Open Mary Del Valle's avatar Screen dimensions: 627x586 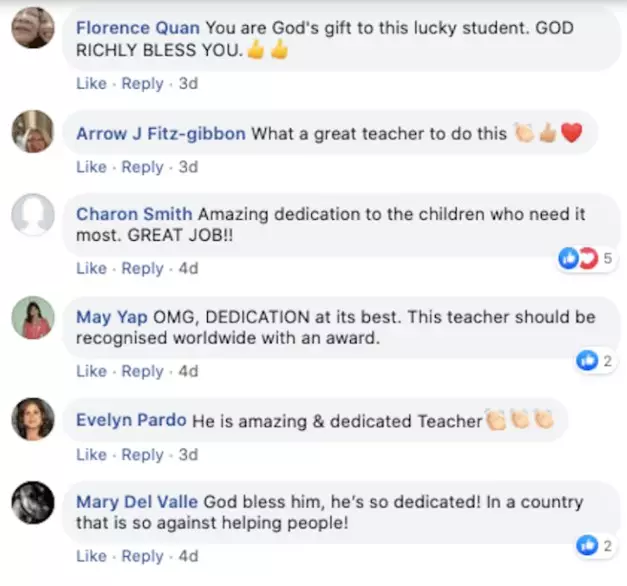[x=33, y=502]
